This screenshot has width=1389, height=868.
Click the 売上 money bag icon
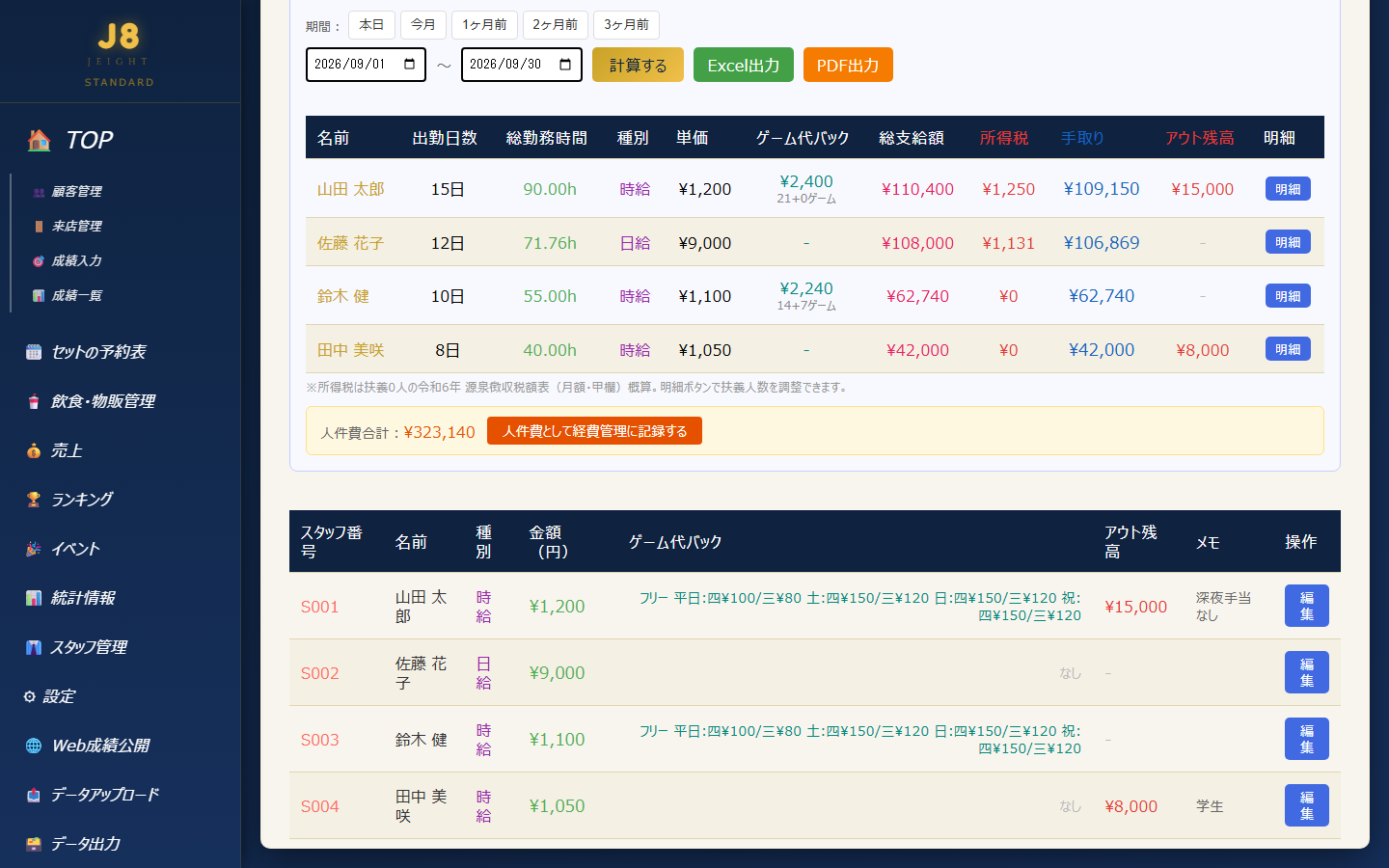[x=34, y=450]
